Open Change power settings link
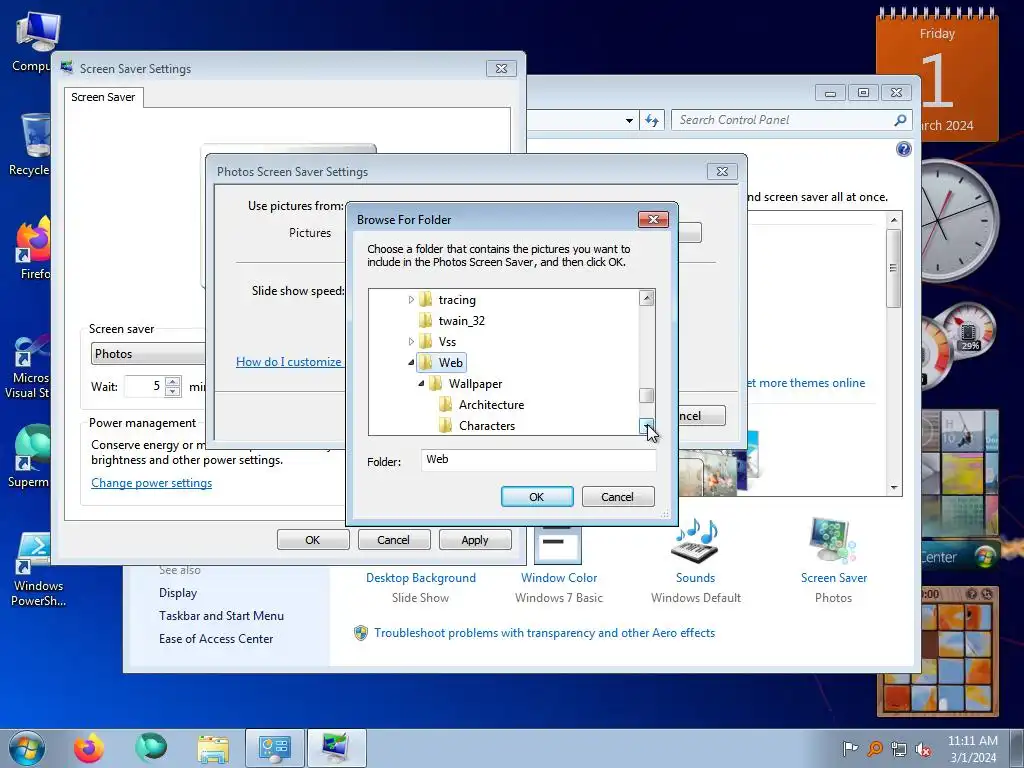 pyautogui.click(x=152, y=483)
